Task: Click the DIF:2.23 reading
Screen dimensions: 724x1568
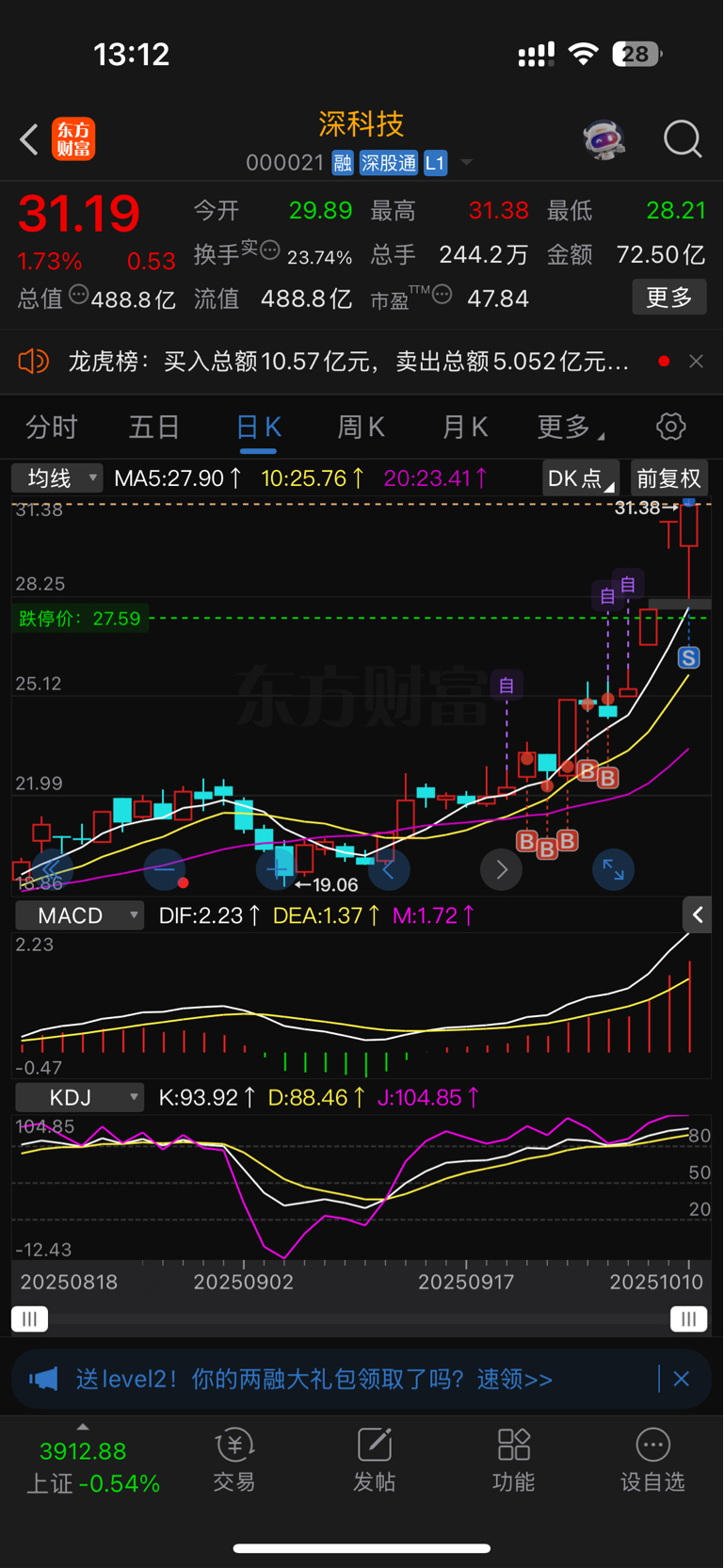Action: [209, 915]
